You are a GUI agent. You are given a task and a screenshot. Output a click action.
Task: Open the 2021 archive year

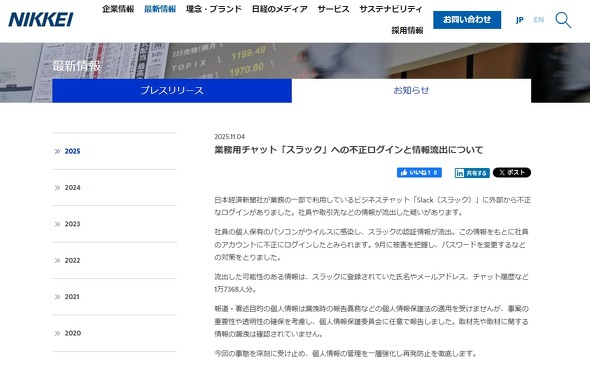click(114, 297)
